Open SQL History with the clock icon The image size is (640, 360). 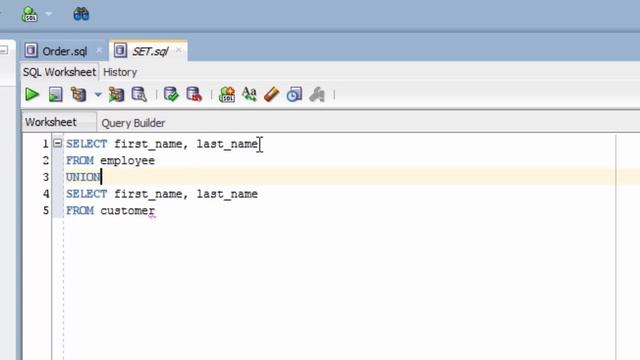tap(294, 95)
